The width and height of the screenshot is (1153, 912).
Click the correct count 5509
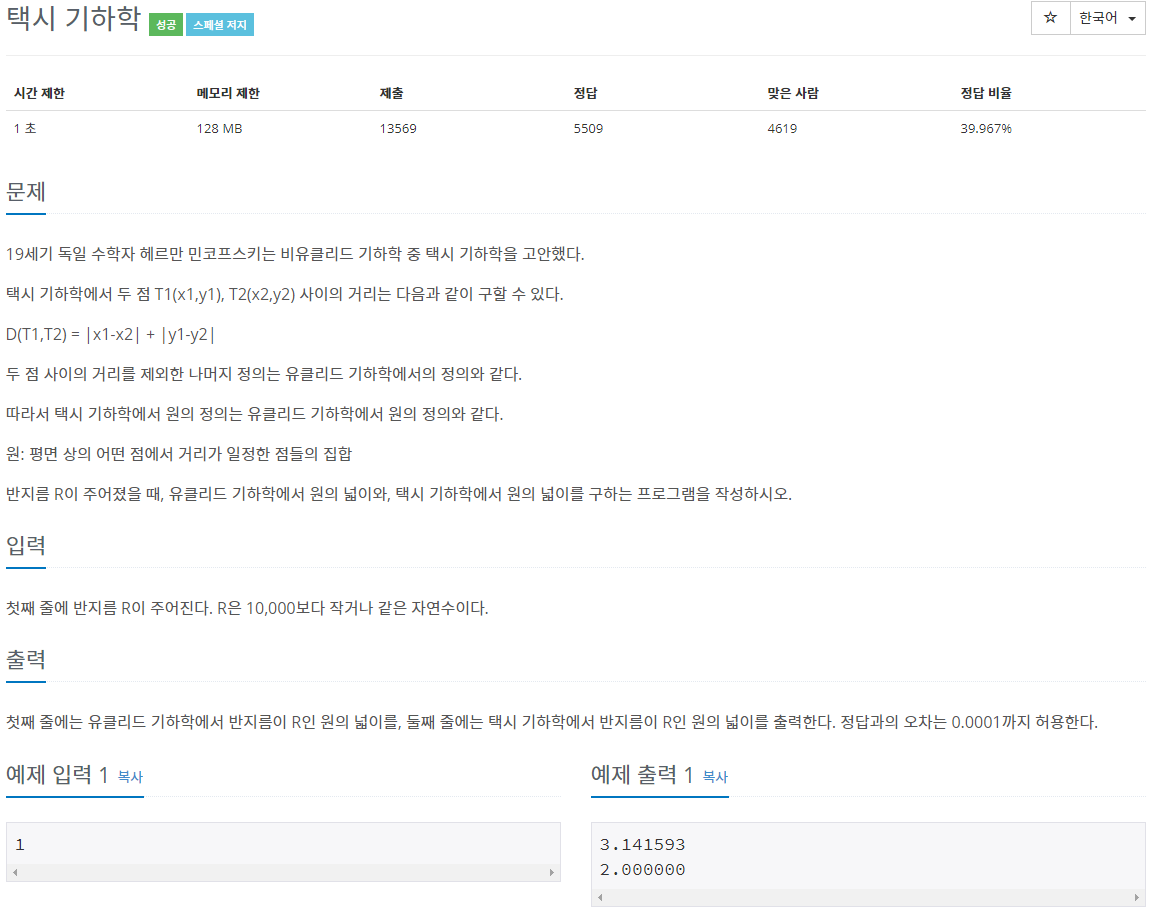(x=588, y=129)
